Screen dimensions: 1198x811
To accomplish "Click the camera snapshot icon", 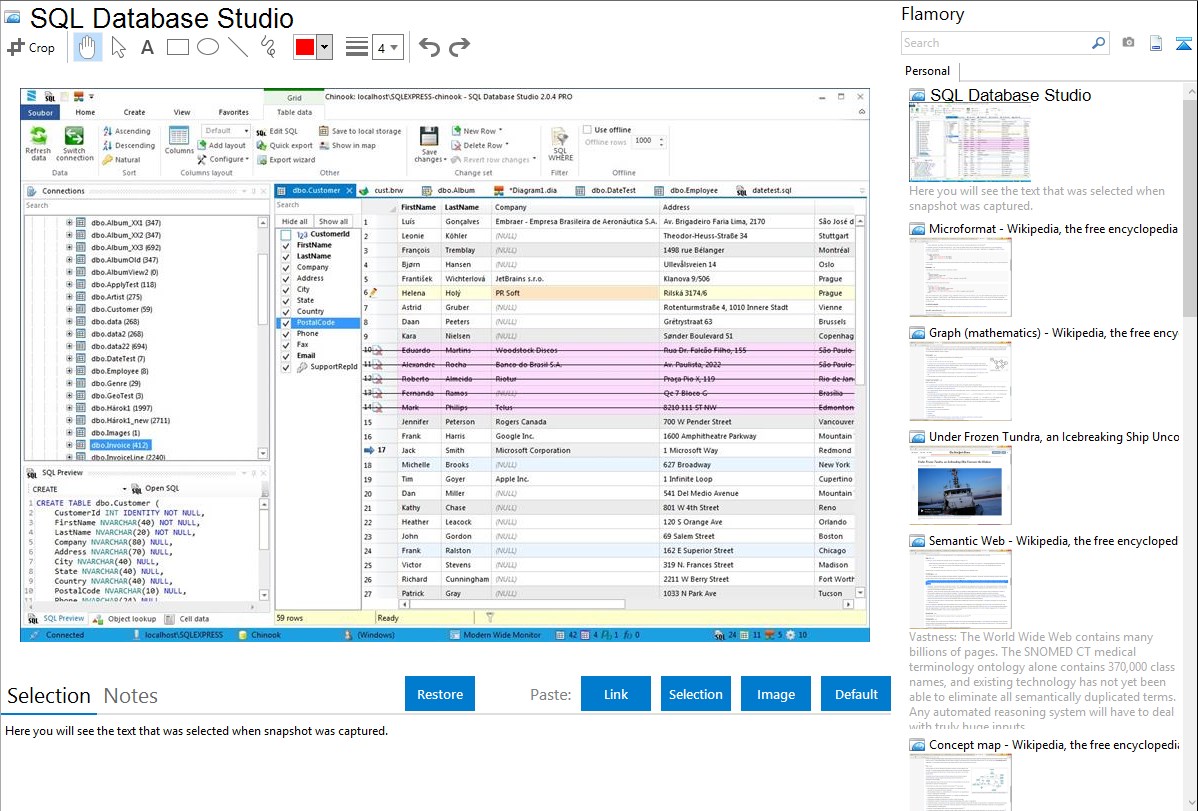I will click(x=1128, y=43).
